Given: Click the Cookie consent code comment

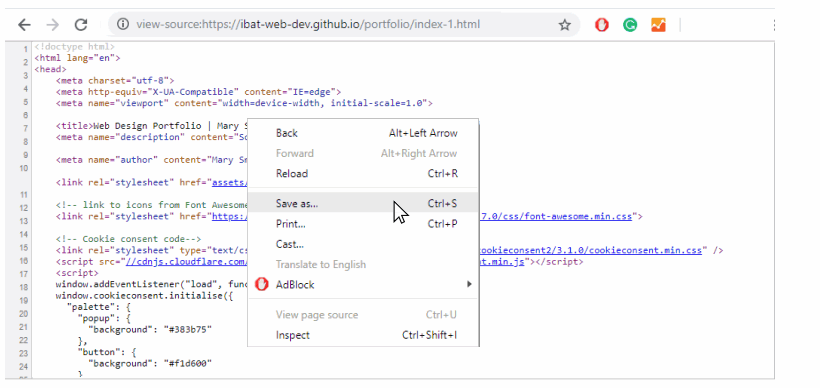Looking at the screenshot, I should (129, 239).
